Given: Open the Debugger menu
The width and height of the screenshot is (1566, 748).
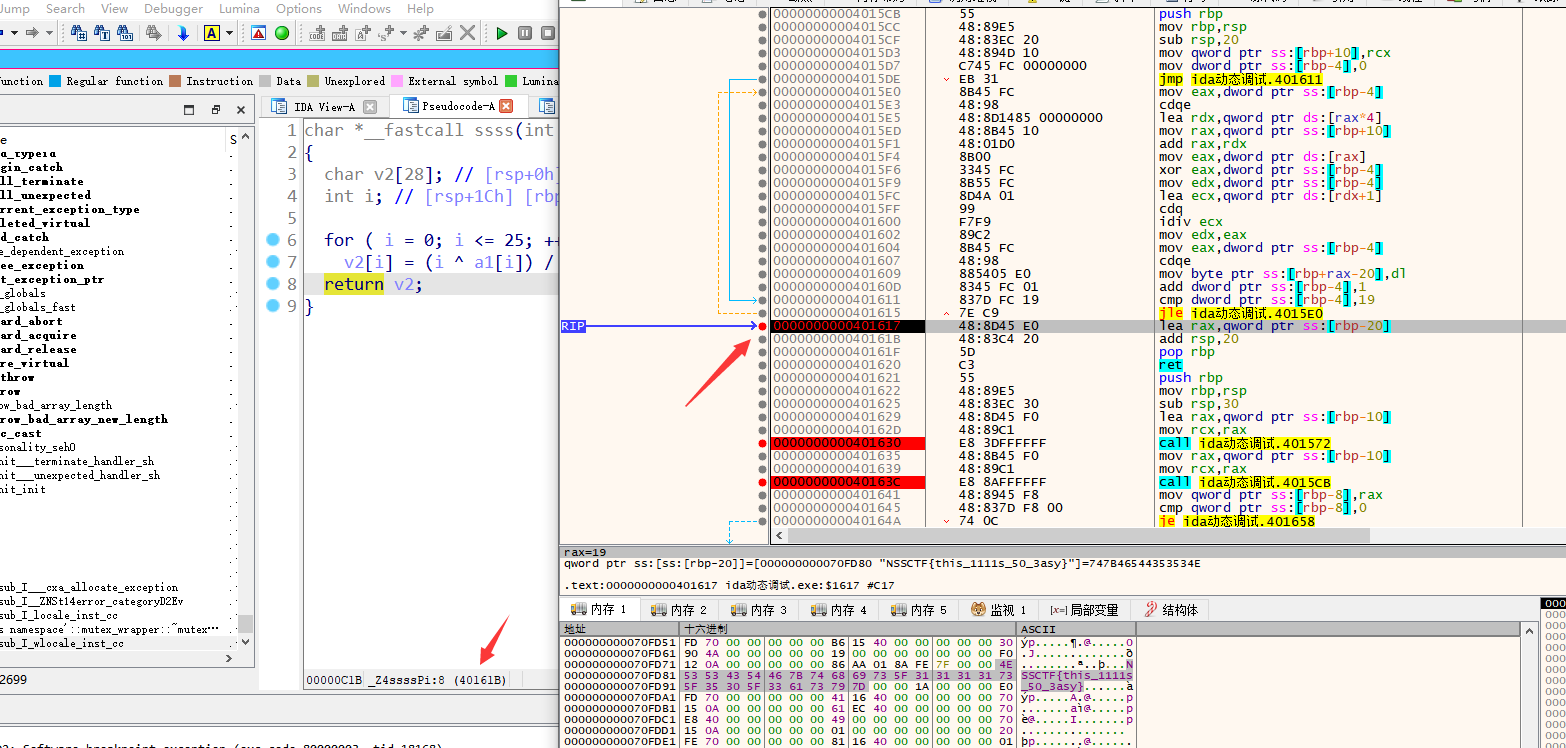Looking at the screenshot, I should 173,9.
